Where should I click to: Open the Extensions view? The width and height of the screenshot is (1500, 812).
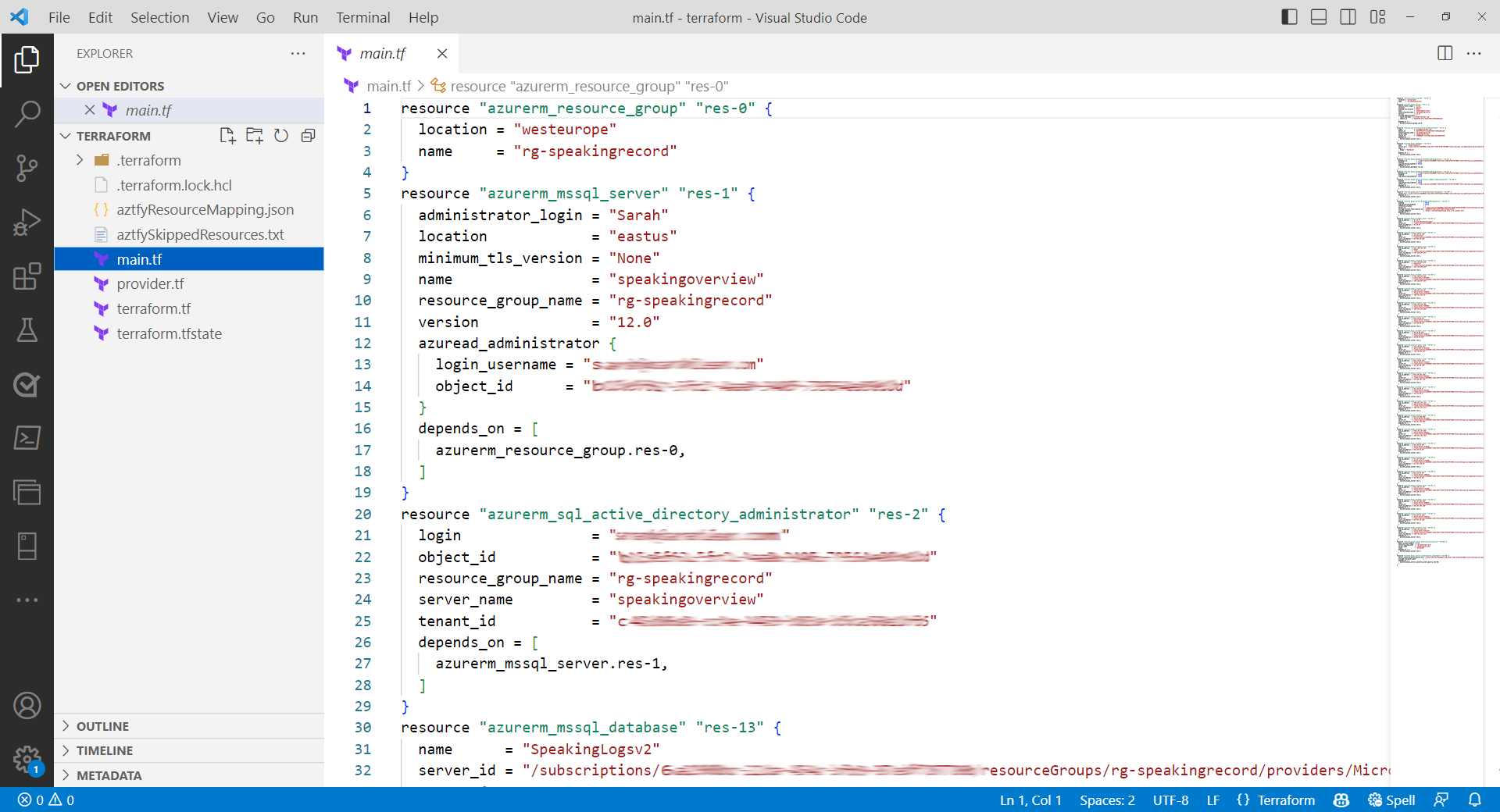[x=27, y=276]
